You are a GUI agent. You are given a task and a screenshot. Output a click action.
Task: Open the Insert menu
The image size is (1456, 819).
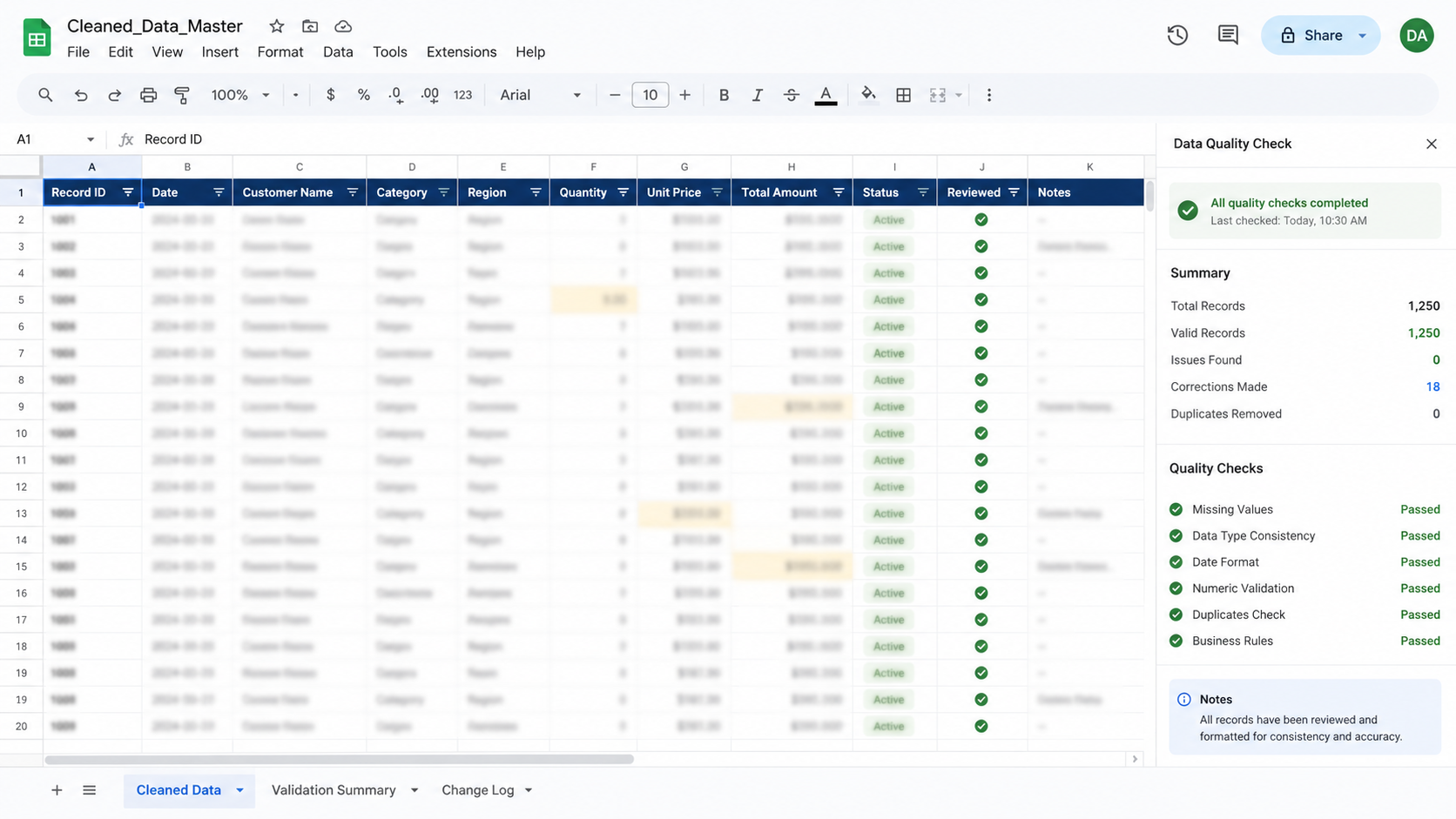pyautogui.click(x=220, y=51)
